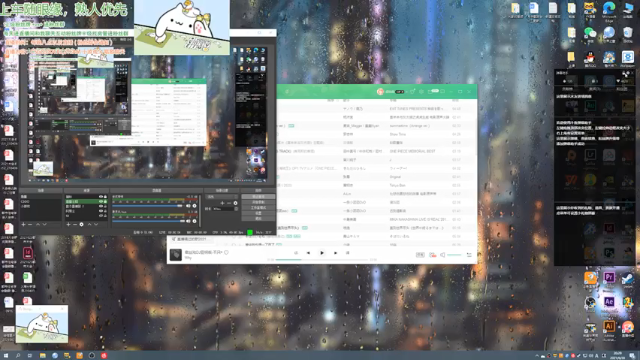Select song row with album 'Show Time'

pyautogui.click(x=376, y=134)
